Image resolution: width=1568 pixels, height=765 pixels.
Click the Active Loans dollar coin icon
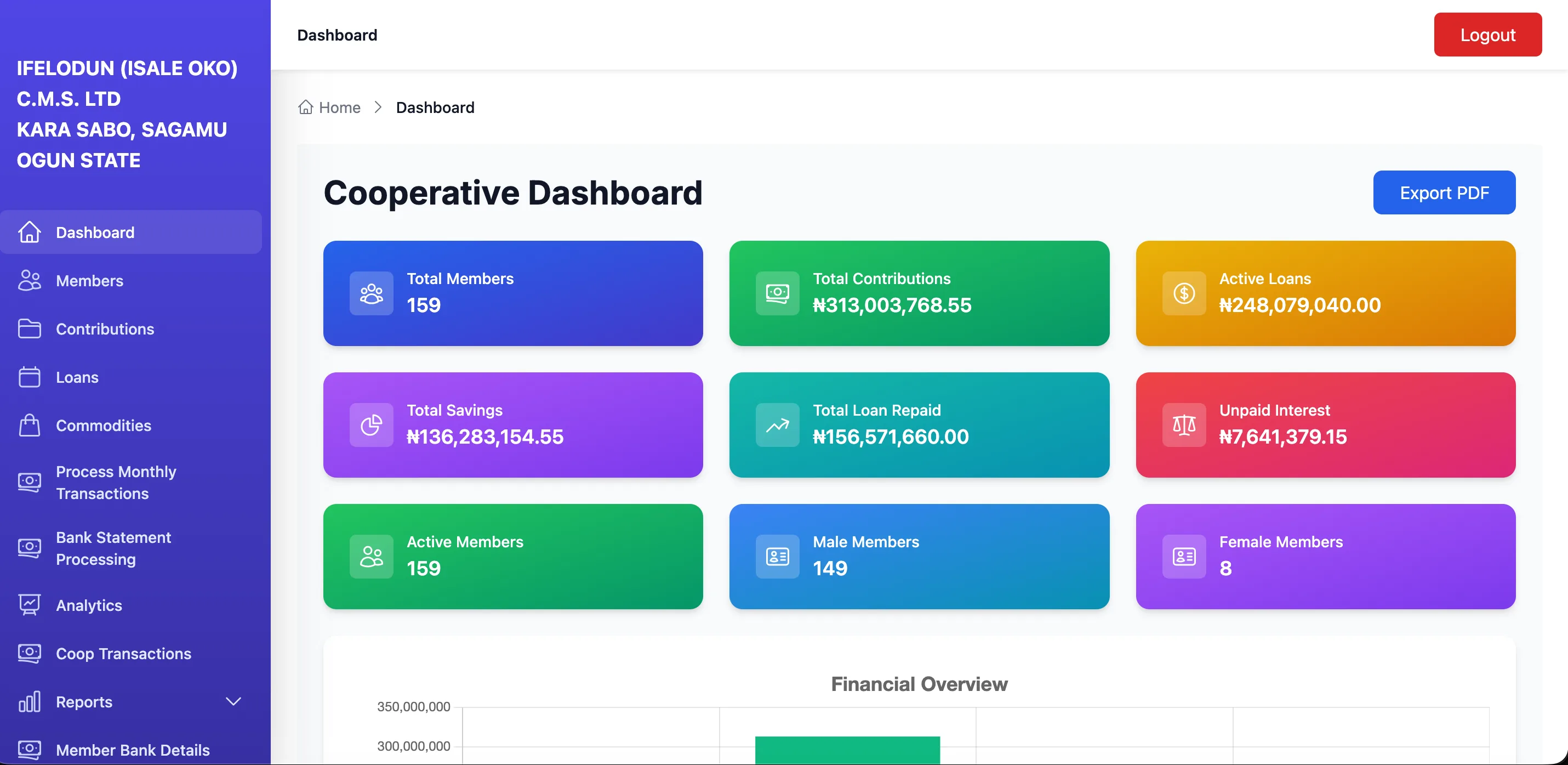point(1184,293)
